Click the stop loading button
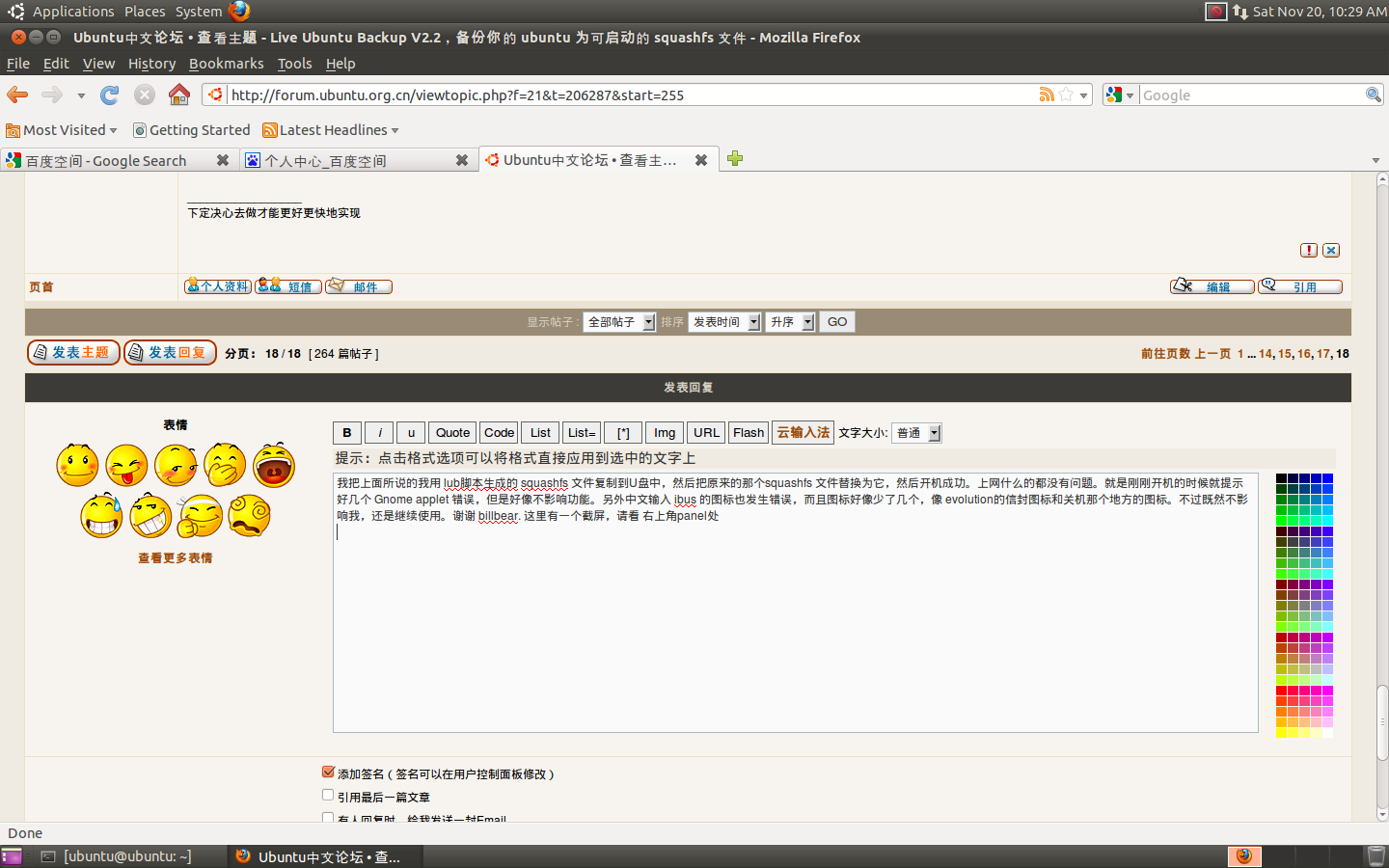The width and height of the screenshot is (1389, 868). point(145,95)
